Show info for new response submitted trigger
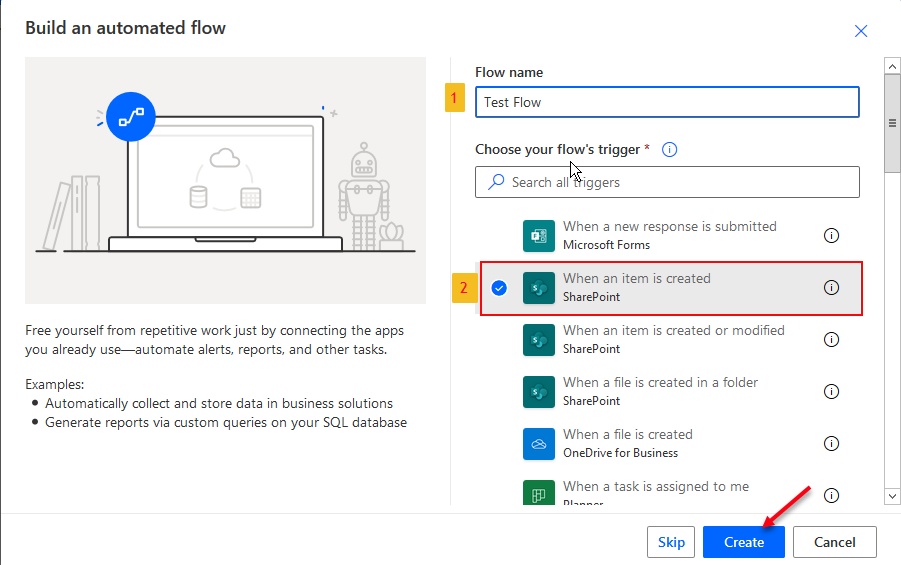 click(831, 236)
